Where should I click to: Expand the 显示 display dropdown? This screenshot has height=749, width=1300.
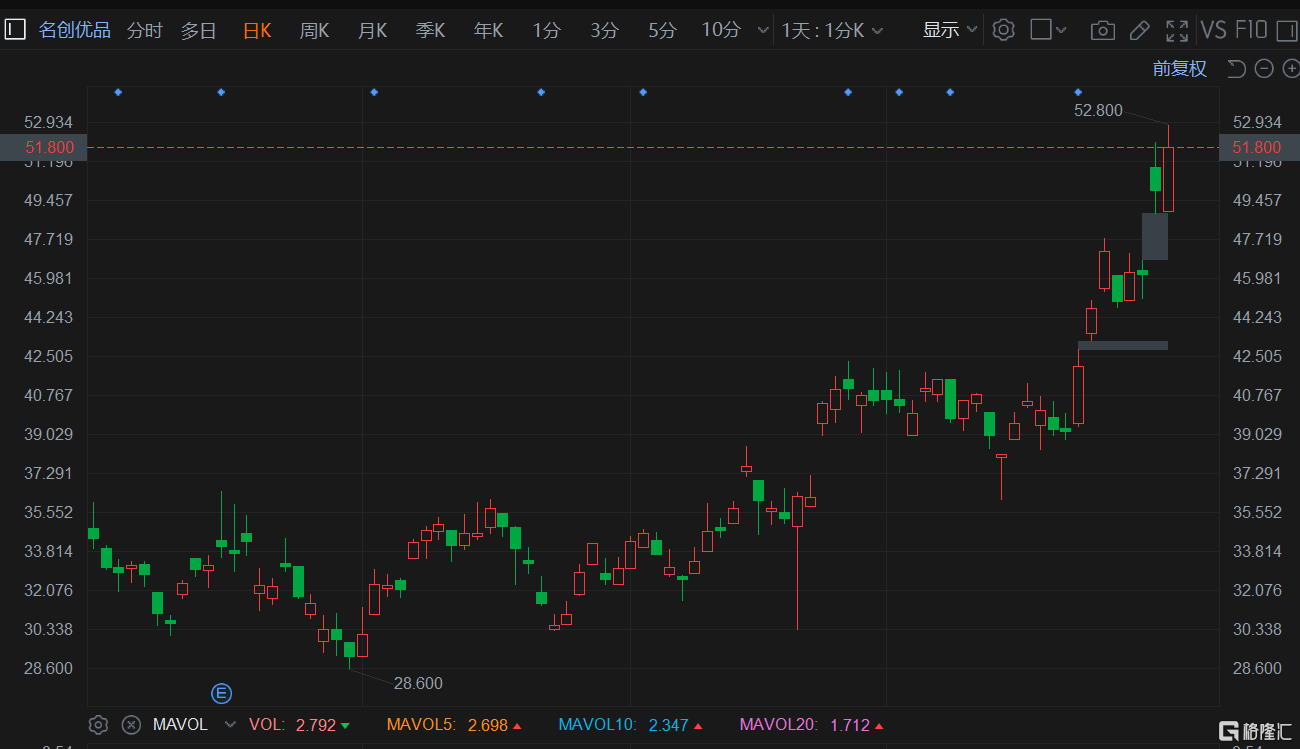point(949,30)
